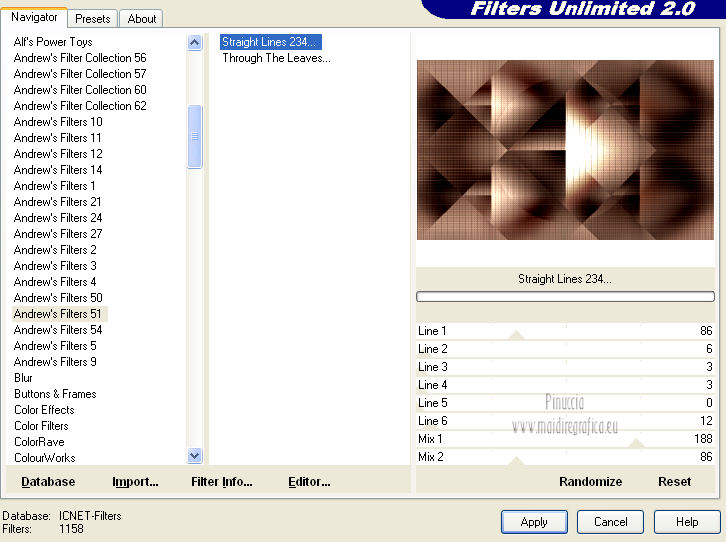Select Andrew's Filters 21
726x542 pixels.
click(57, 202)
